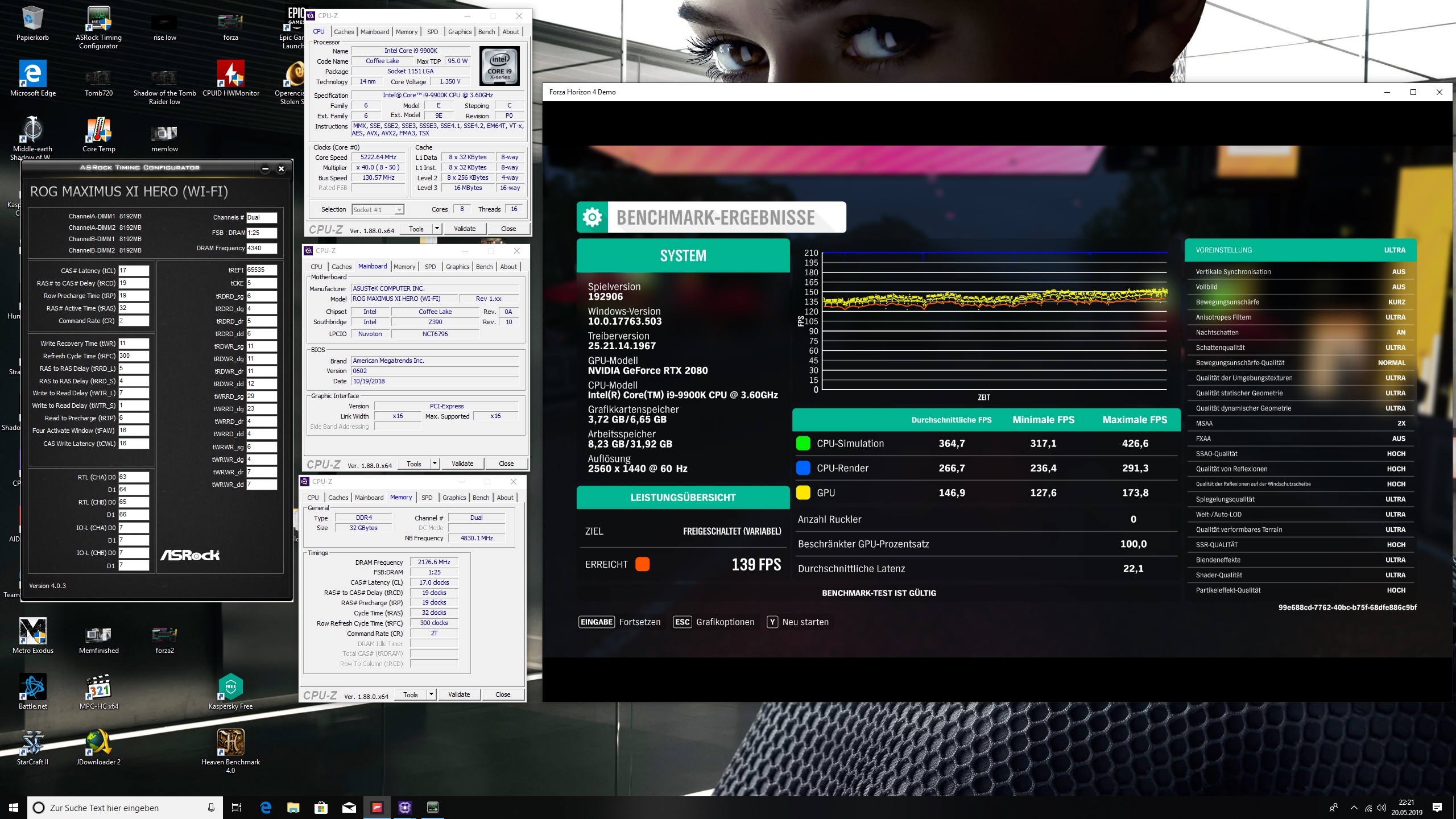
Task: Click Validate in the Mainboard CPU-Z window
Action: pyautogui.click(x=462, y=464)
